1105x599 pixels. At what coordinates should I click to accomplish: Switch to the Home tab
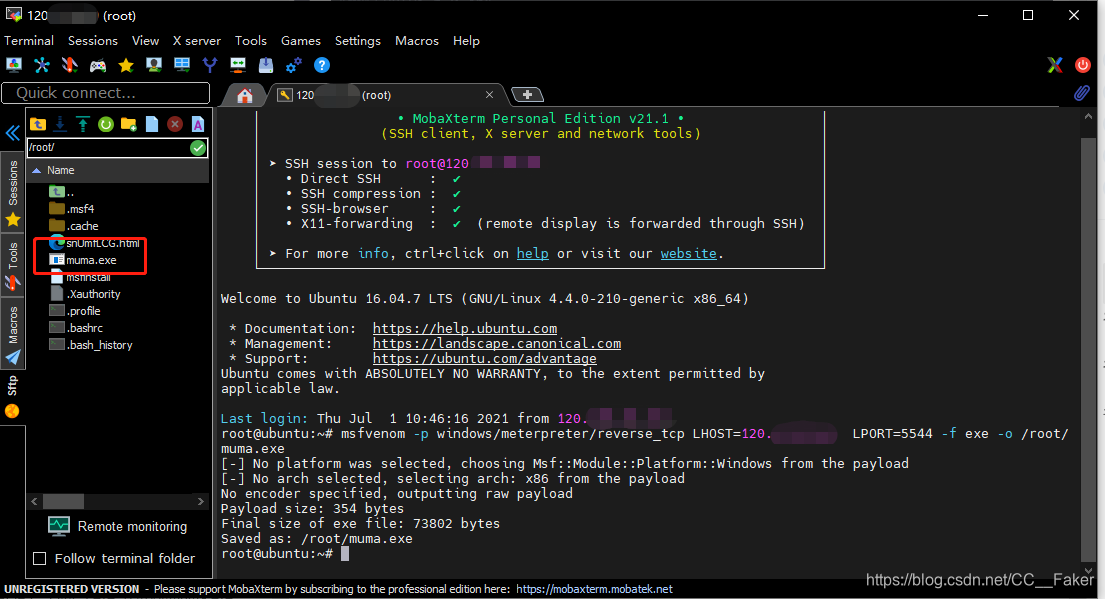[245, 95]
